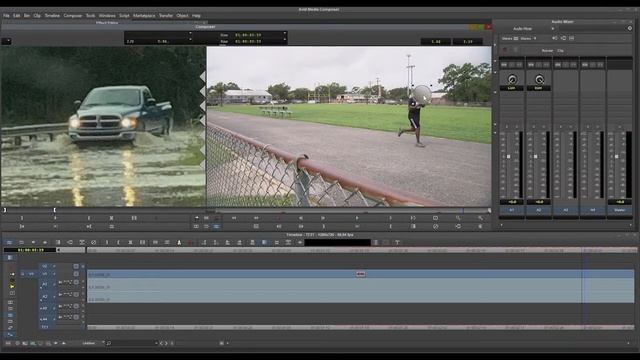Toggle the TC1 timecode track selector
The height and width of the screenshot is (360, 640).
coord(45,327)
